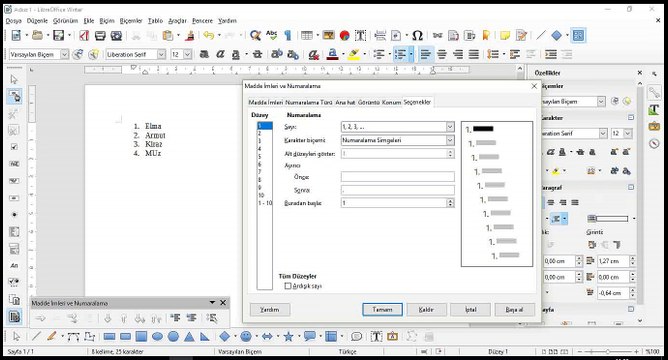Expand the floating Madde İmleri toolbar menu arrow
This screenshot has width=668, height=360.
pyautogui.click(x=212, y=302)
